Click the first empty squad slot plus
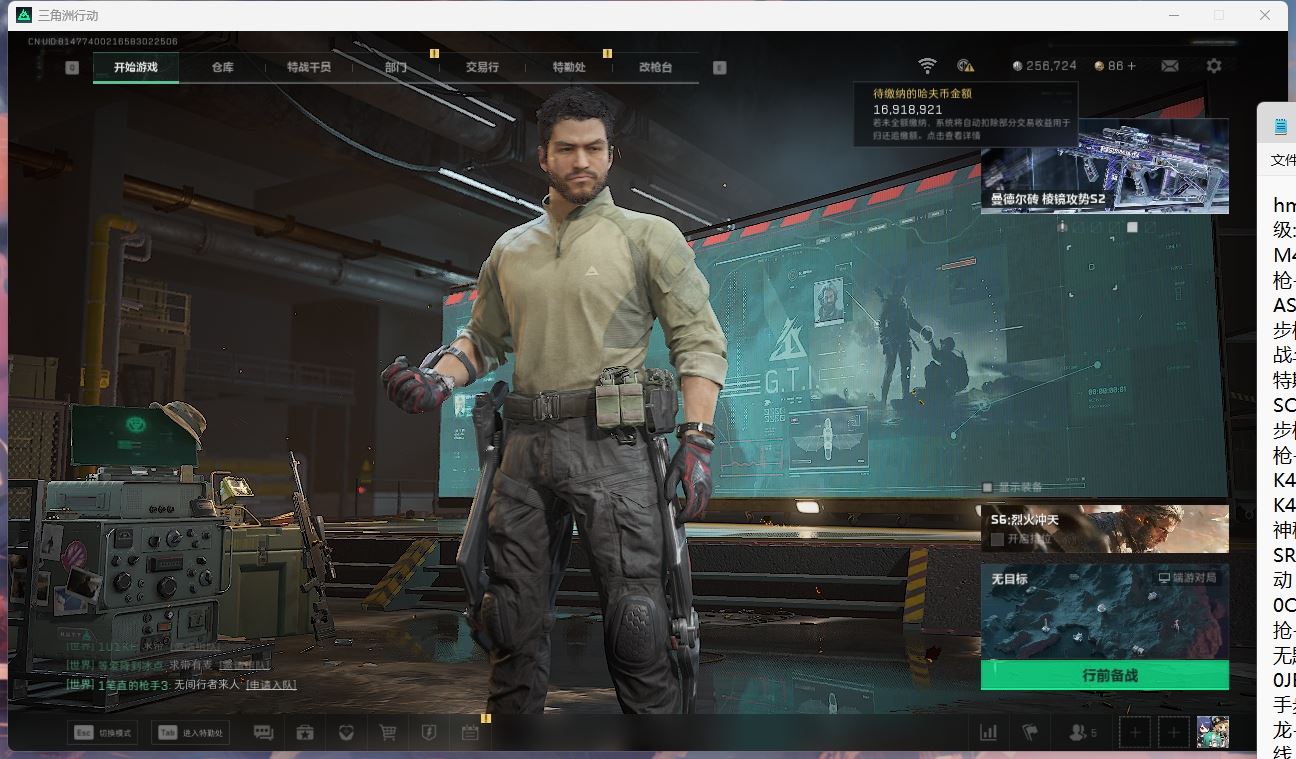 (x=1134, y=733)
